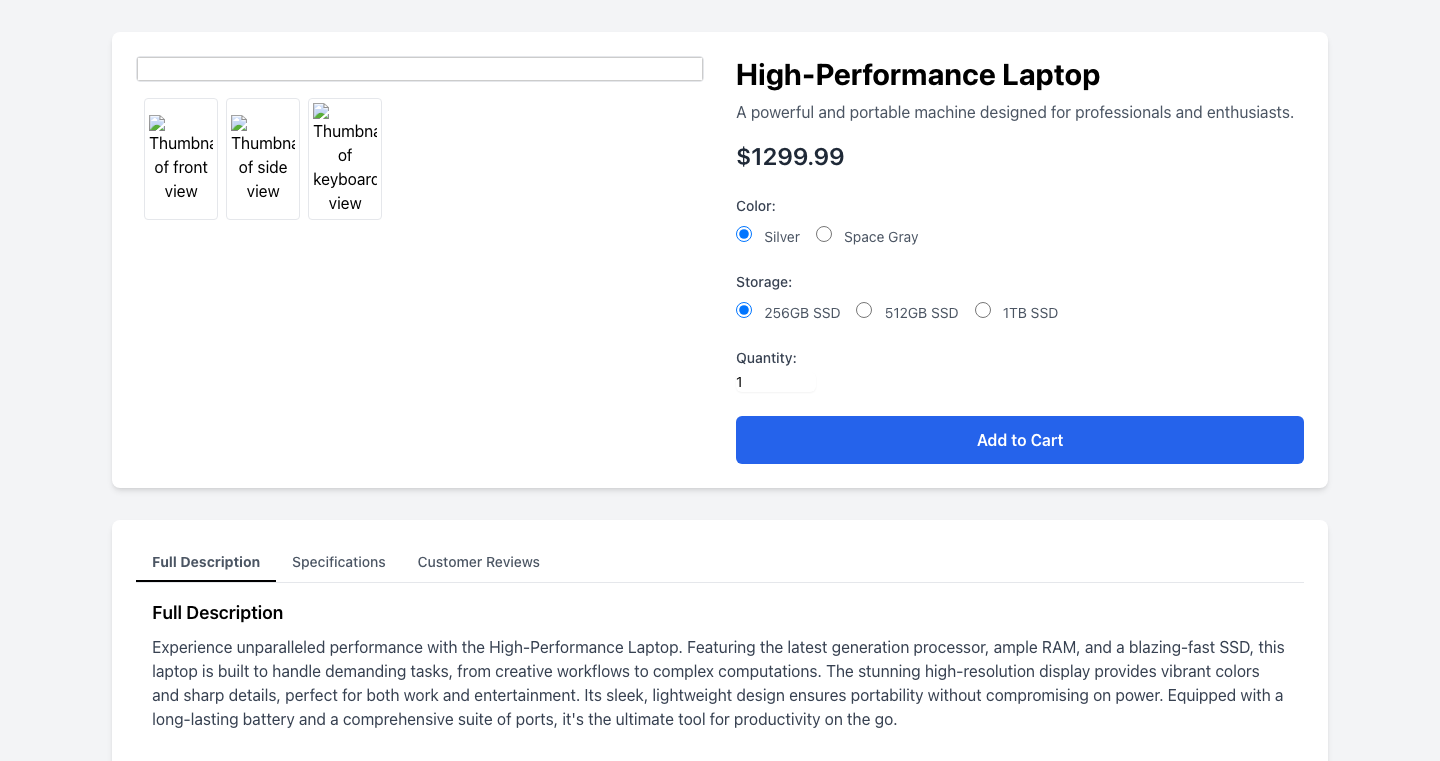Click the Add to Cart button

click(1019, 440)
